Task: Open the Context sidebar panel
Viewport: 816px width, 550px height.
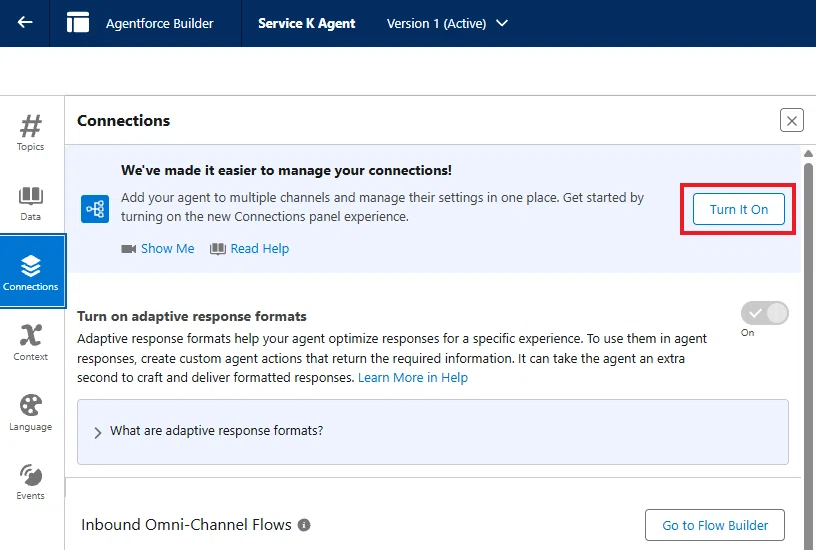Action: coord(31,342)
